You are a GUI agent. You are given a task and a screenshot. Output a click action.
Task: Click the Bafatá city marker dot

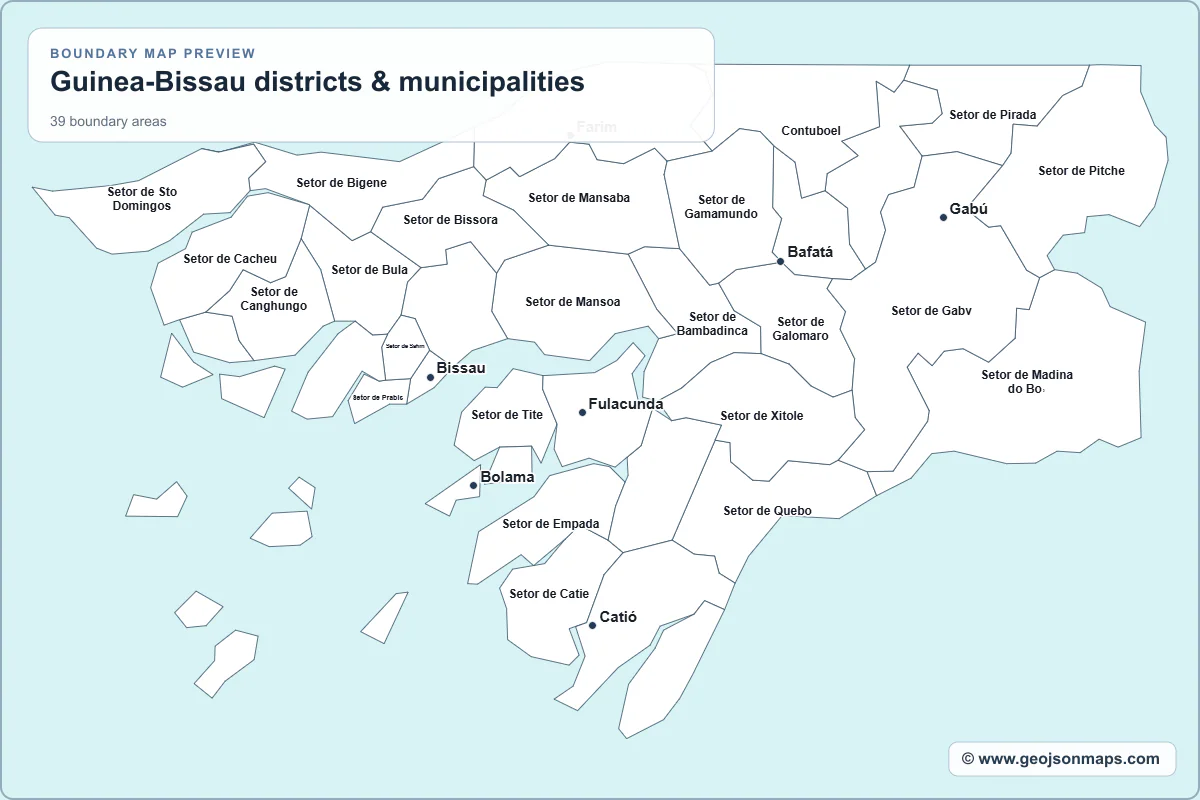[x=780, y=261]
